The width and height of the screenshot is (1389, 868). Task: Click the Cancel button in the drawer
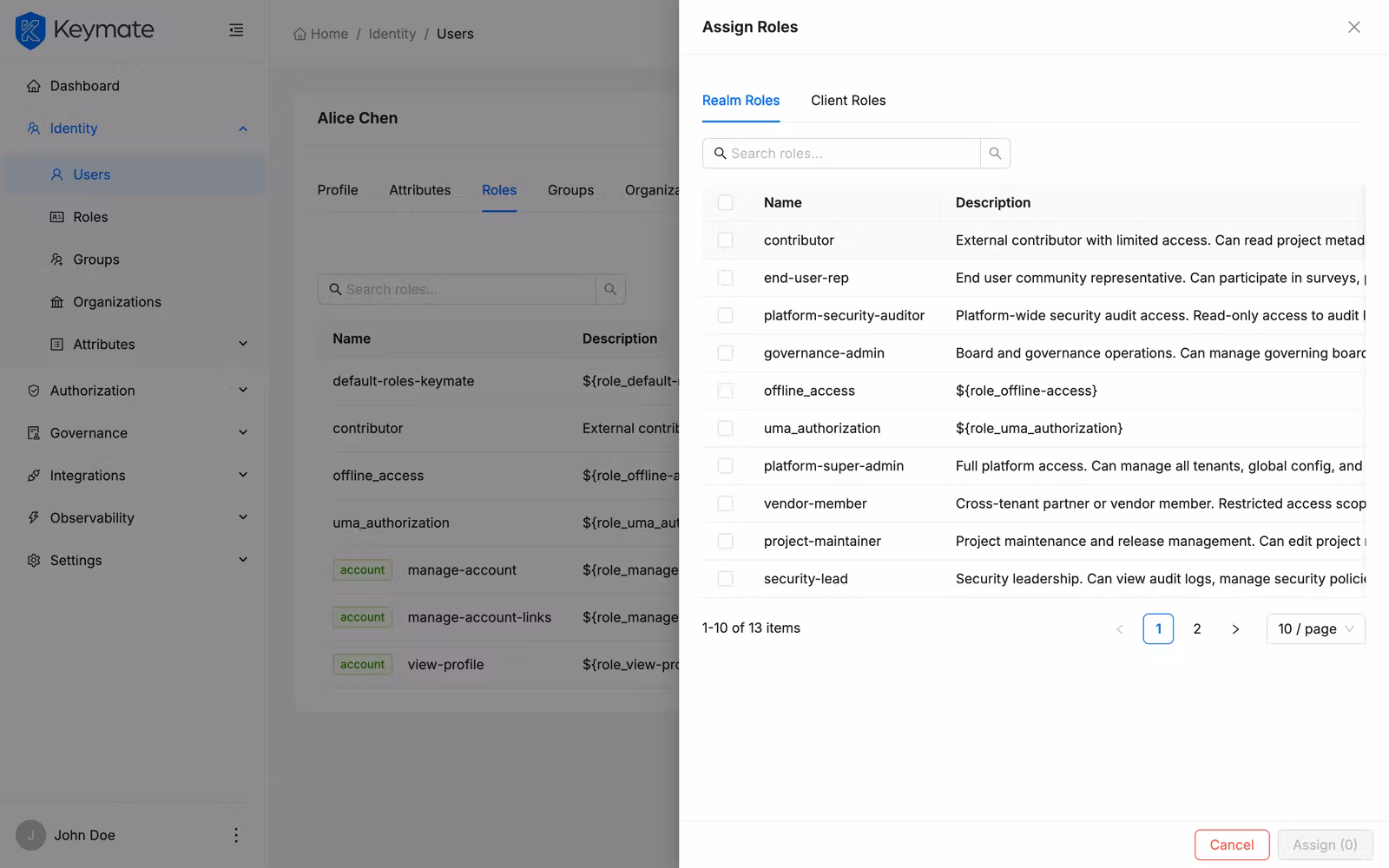(1231, 844)
